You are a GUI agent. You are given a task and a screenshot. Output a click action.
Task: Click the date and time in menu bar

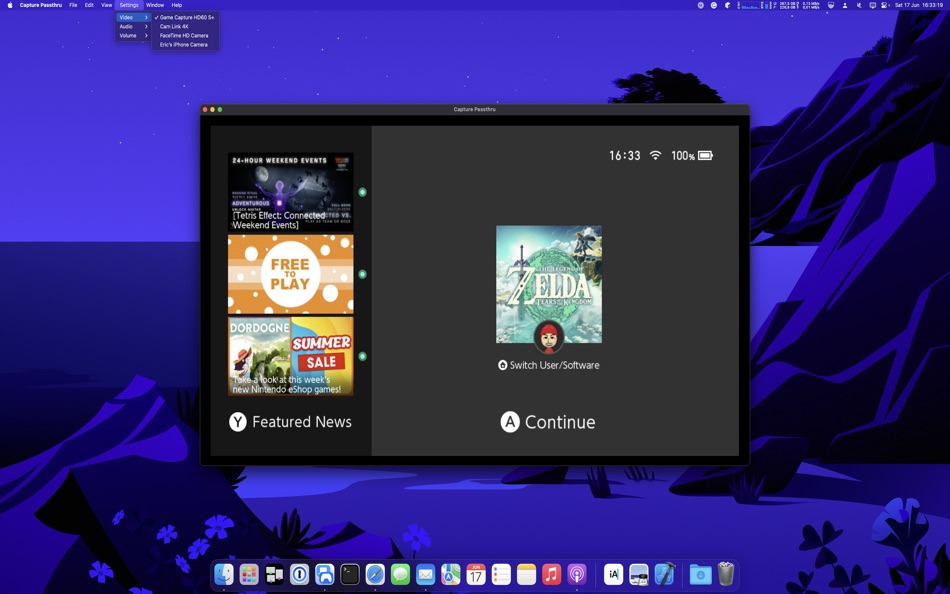pos(918,5)
